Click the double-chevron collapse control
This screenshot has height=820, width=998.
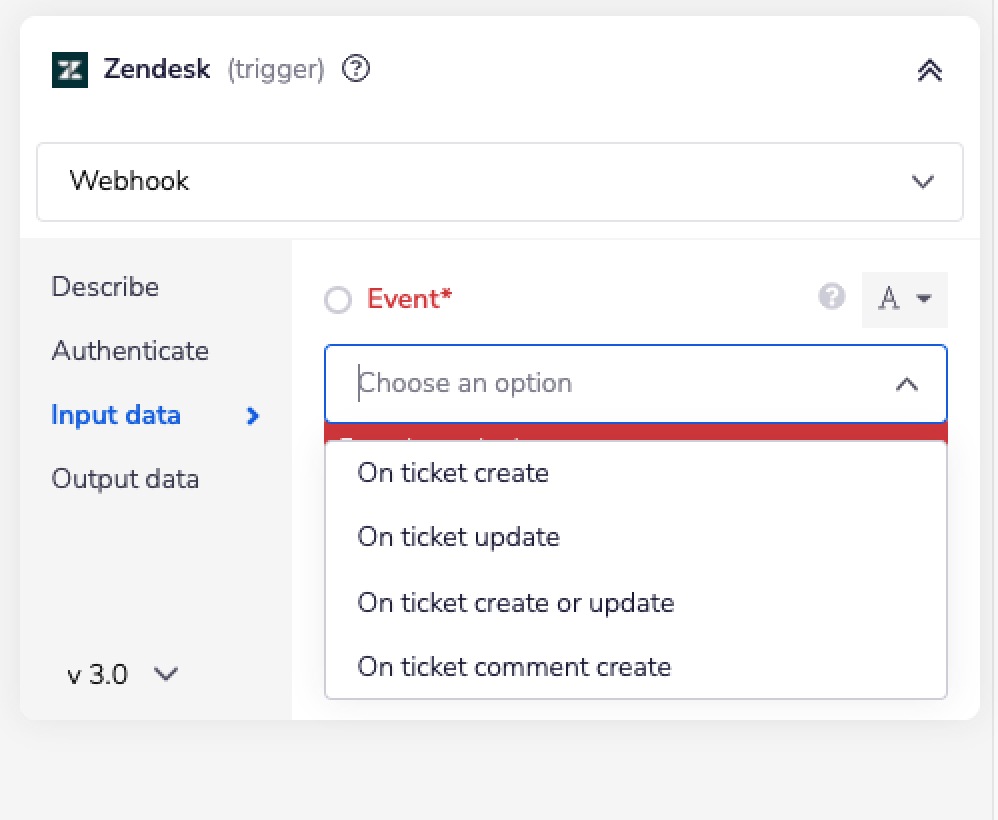tap(930, 70)
